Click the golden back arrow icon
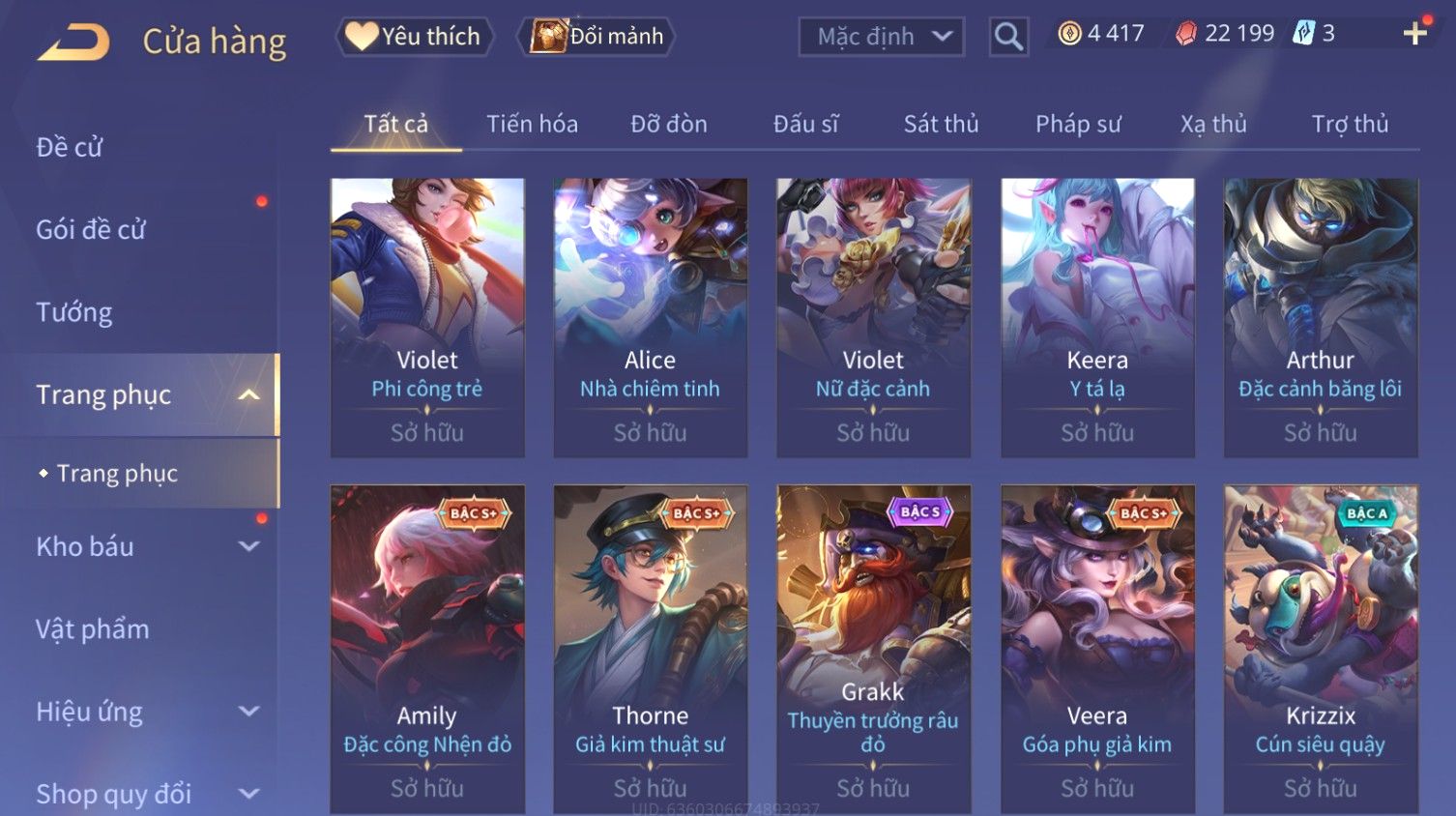The width and height of the screenshot is (1456, 816). click(x=73, y=43)
